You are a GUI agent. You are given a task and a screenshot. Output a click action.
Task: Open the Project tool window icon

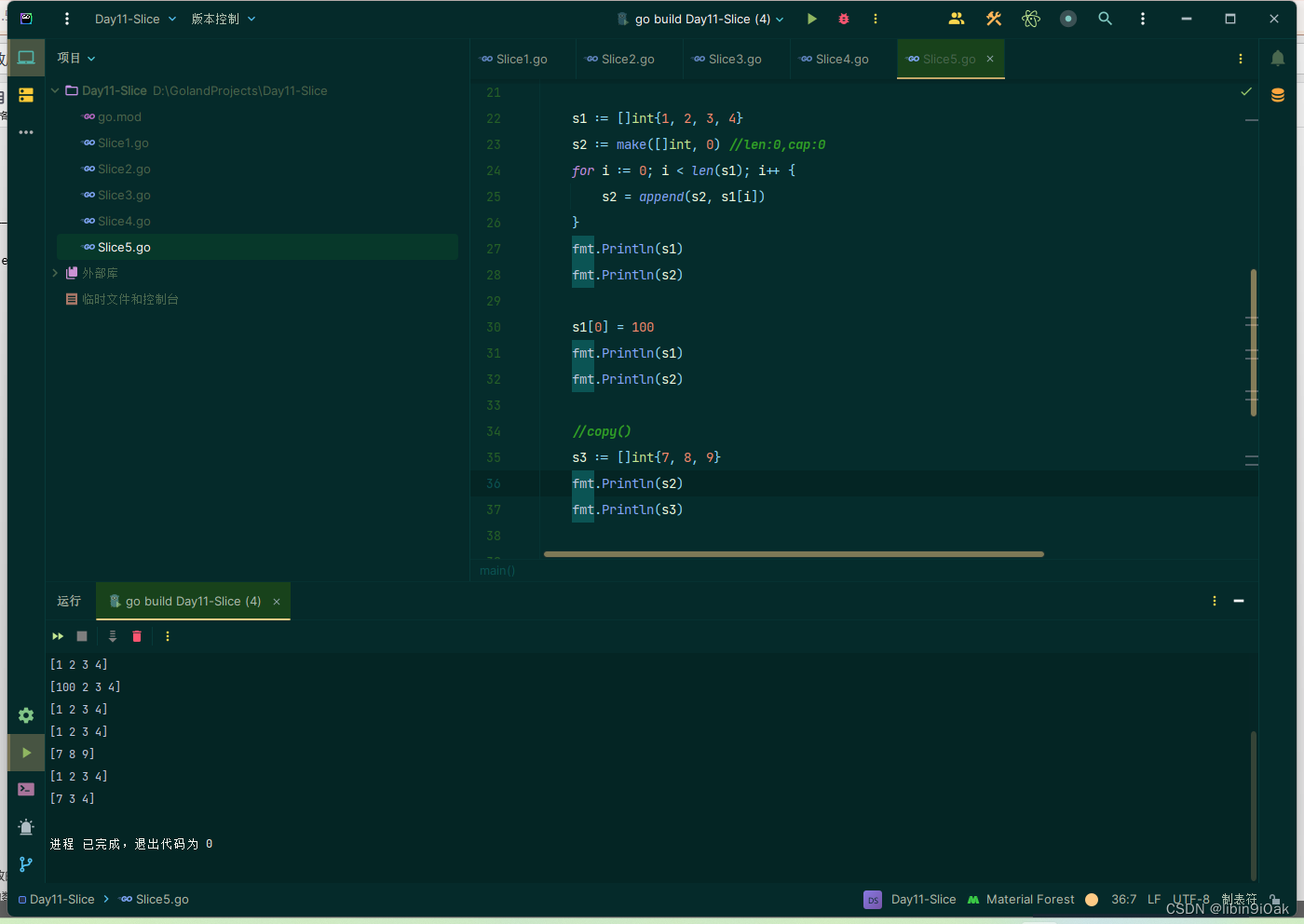[26, 58]
